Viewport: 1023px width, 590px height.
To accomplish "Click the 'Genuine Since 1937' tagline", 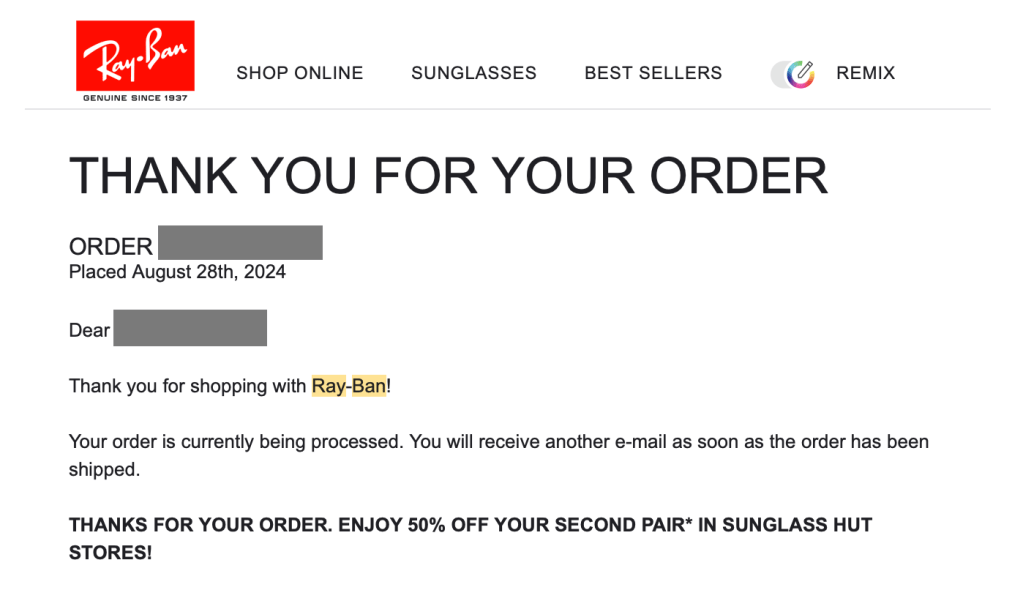I will pos(135,98).
